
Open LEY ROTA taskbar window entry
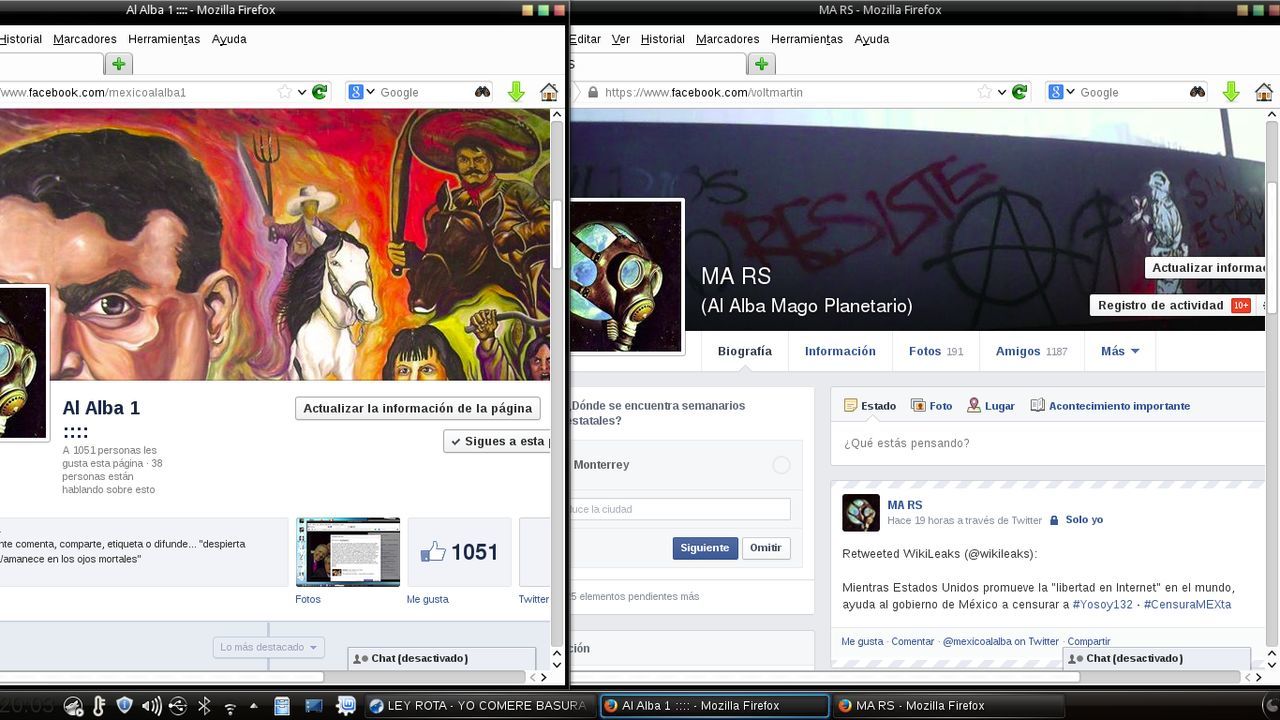(478, 706)
